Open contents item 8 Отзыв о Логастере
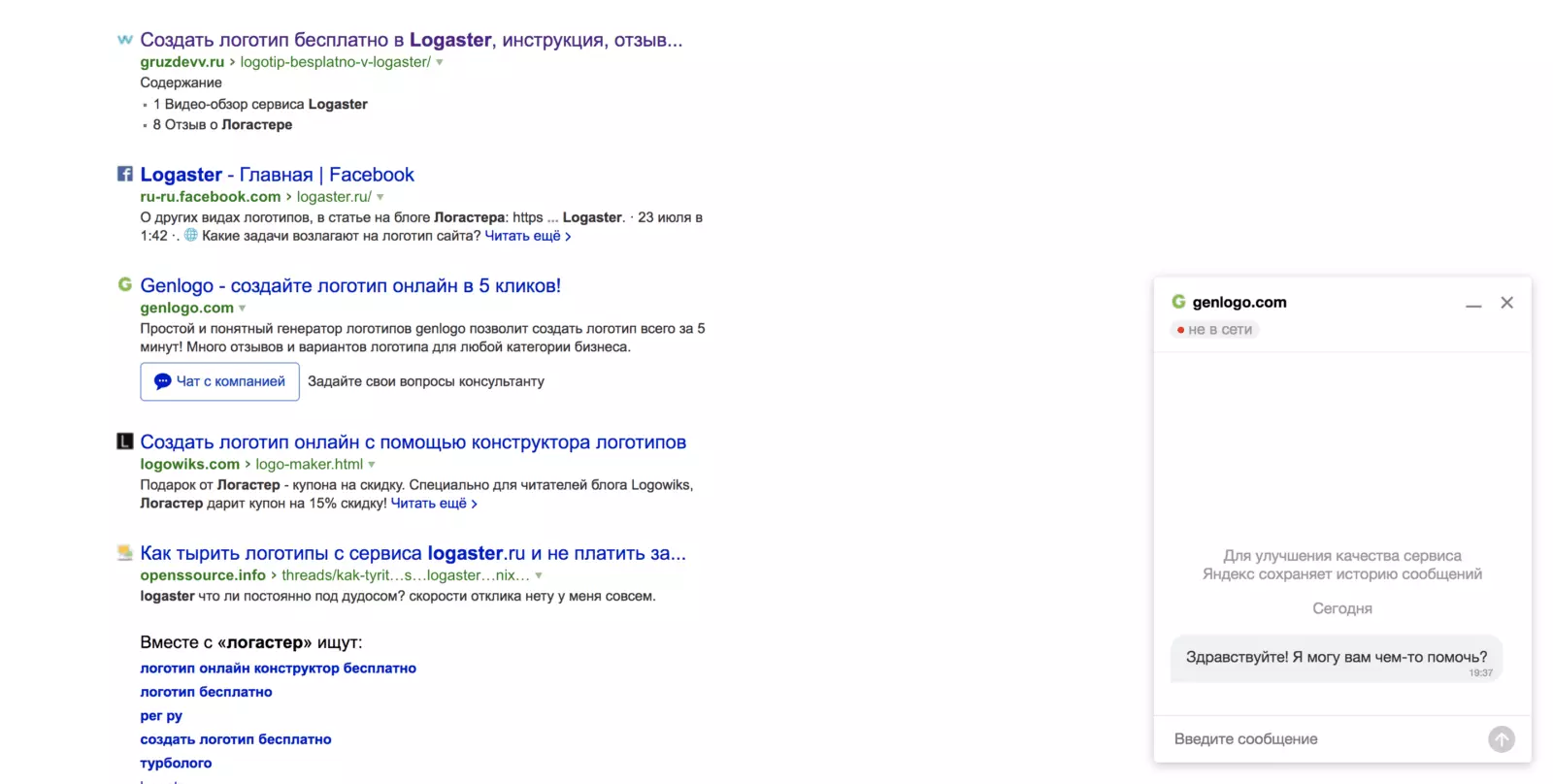The height and width of the screenshot is (784, 1553). 222,124
